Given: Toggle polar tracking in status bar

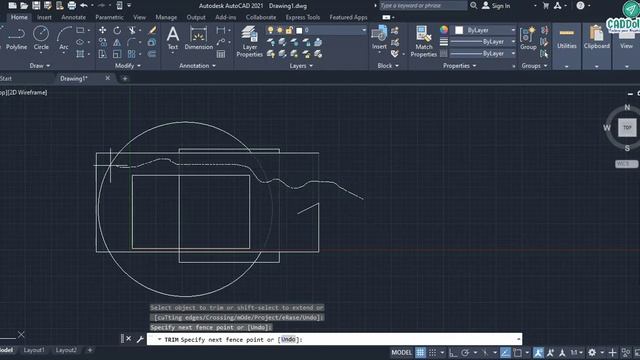Looking at the screenshot, I should (x=465, y=352).
